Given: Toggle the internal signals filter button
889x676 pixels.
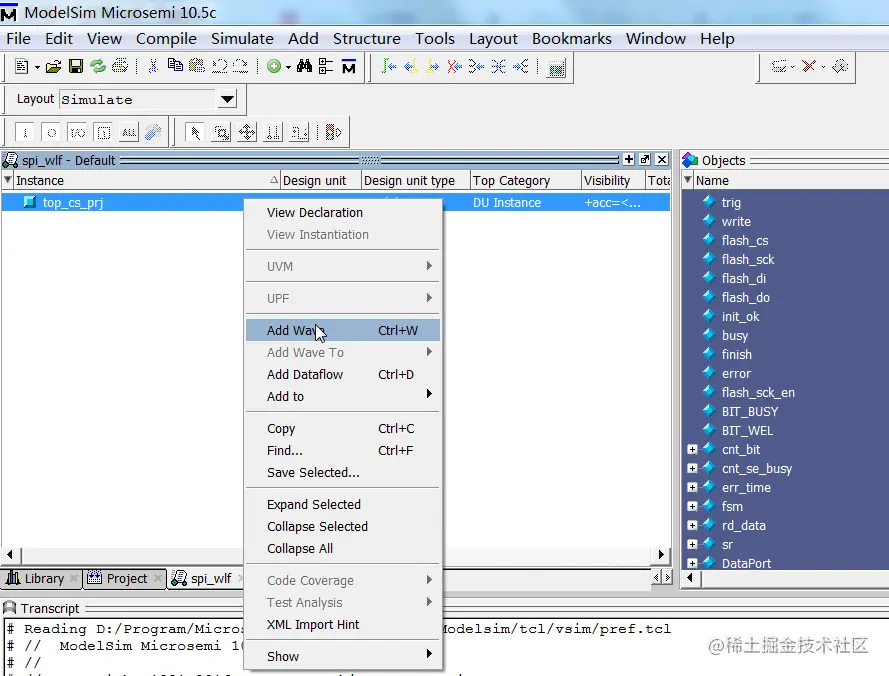Looking at the screenshot, I should [x=103, y=133].
